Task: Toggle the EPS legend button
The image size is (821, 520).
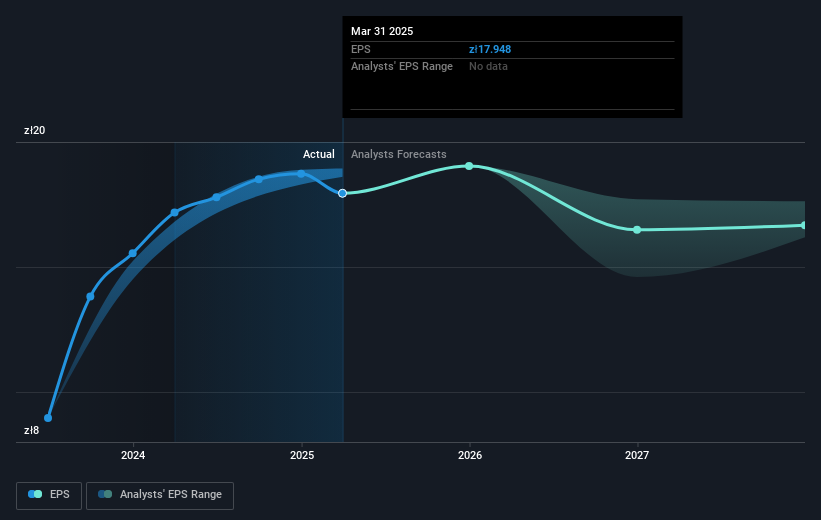Action: click(49, 495)
